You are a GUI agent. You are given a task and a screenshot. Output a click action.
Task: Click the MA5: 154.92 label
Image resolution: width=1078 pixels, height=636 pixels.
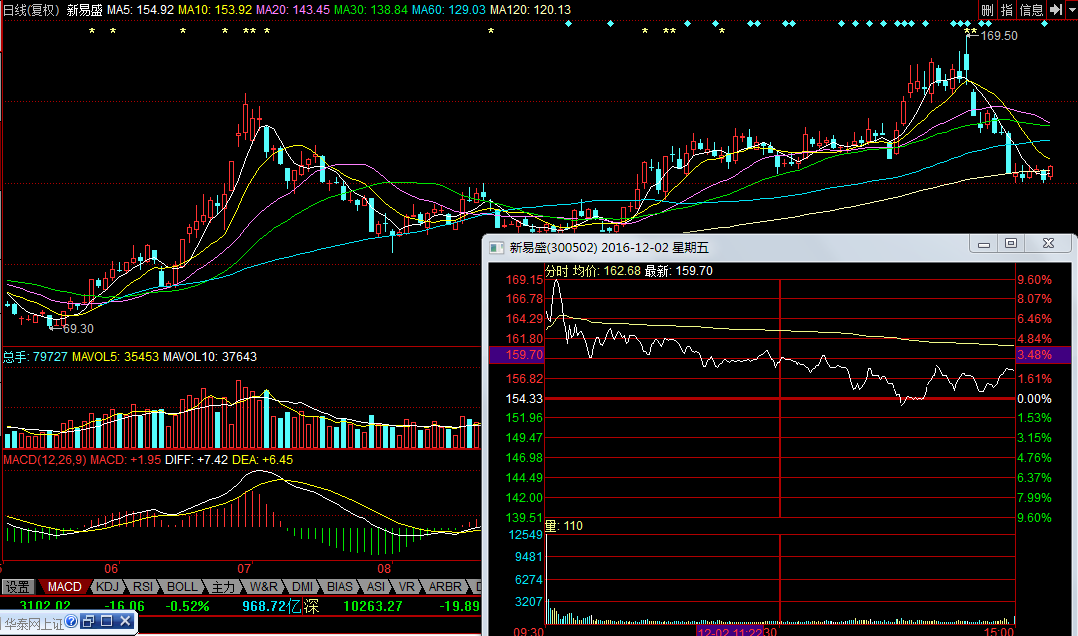click(140, 10)
